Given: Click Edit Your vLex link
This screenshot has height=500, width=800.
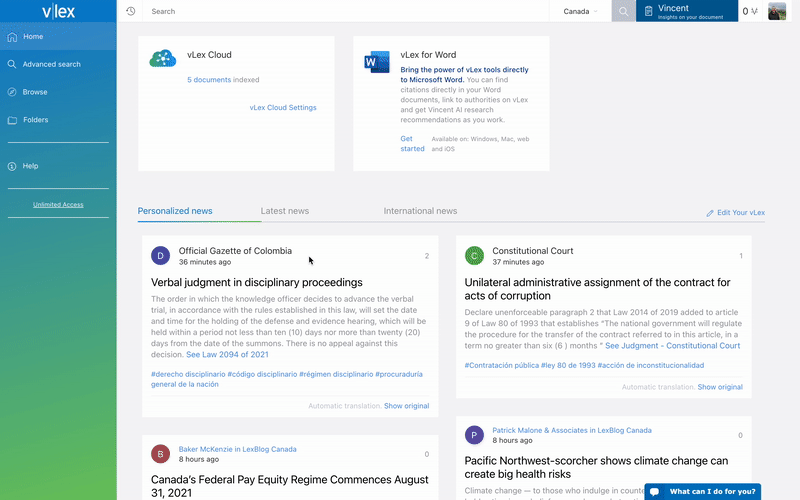Looking at the screenshot, I should tap(741, 213).
